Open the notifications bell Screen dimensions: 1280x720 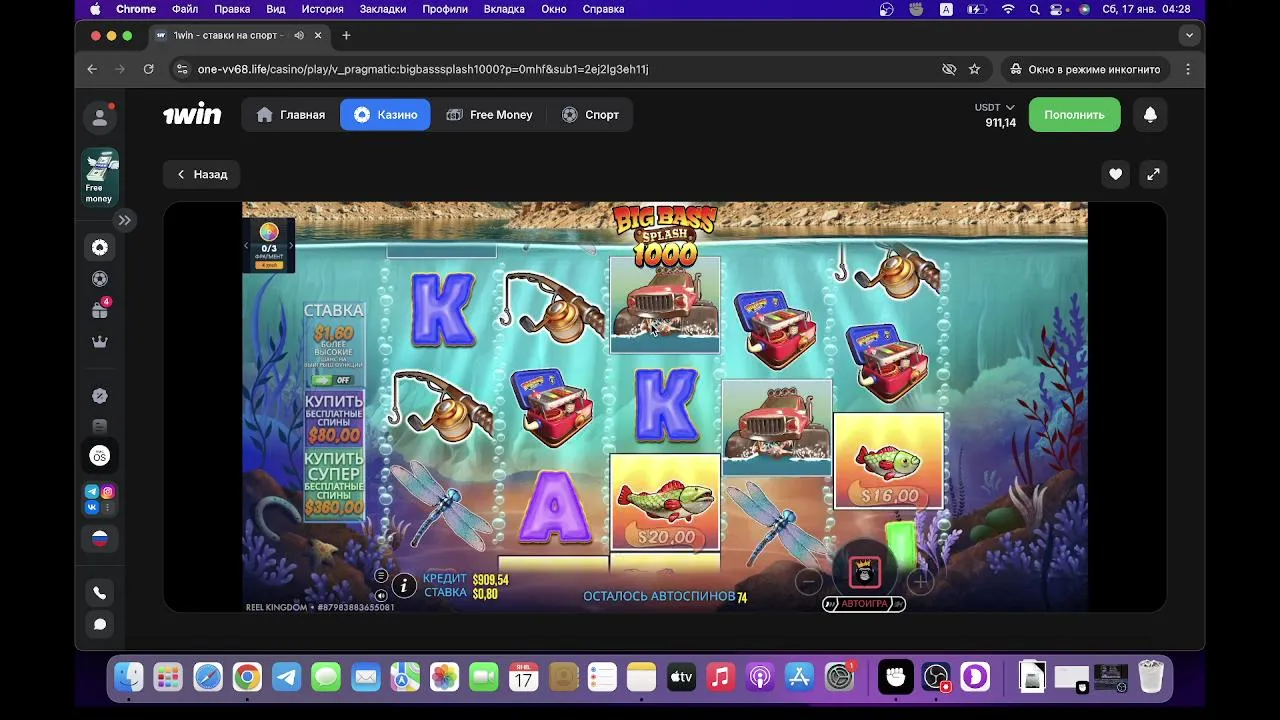[x=1150, y=115]
